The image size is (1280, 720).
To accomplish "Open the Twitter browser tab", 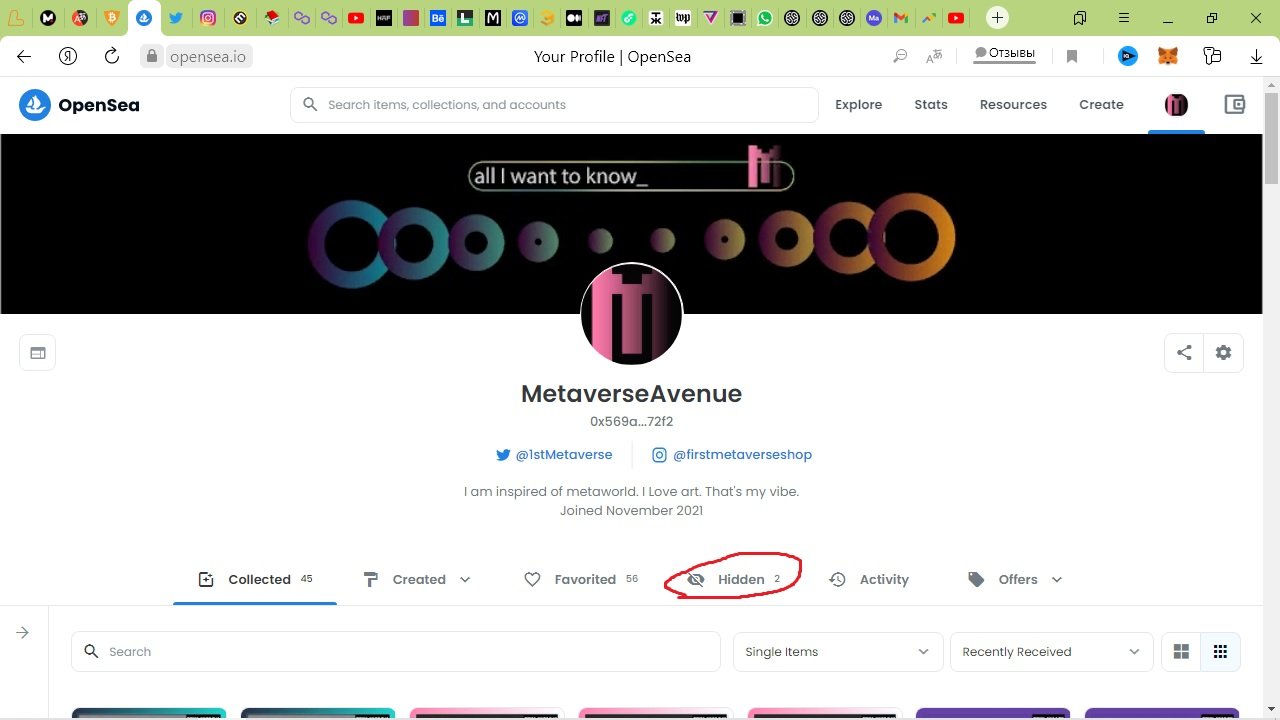I will pos(176,18).
